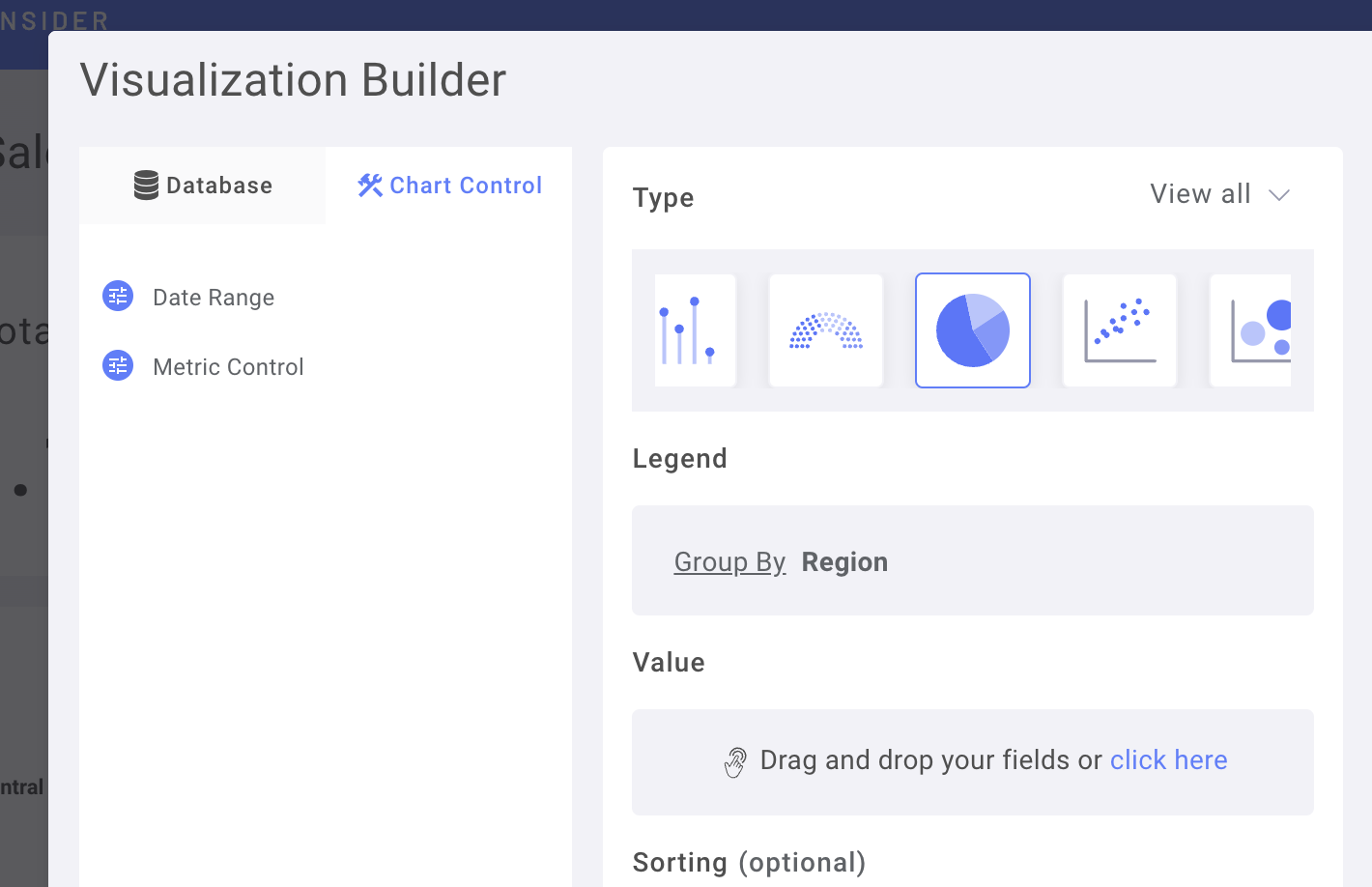Click the Value drag-and-drop zone

click(972, 761)
